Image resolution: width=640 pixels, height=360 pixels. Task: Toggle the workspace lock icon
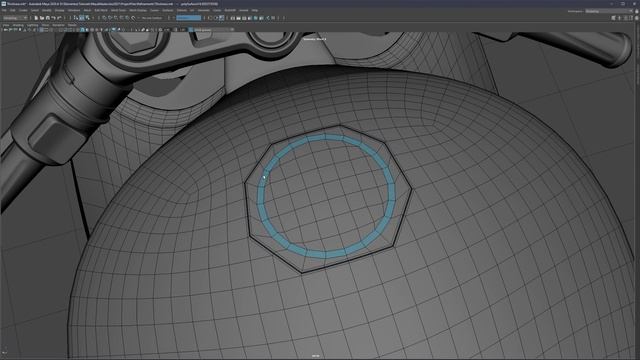click(x=636, y=11)
